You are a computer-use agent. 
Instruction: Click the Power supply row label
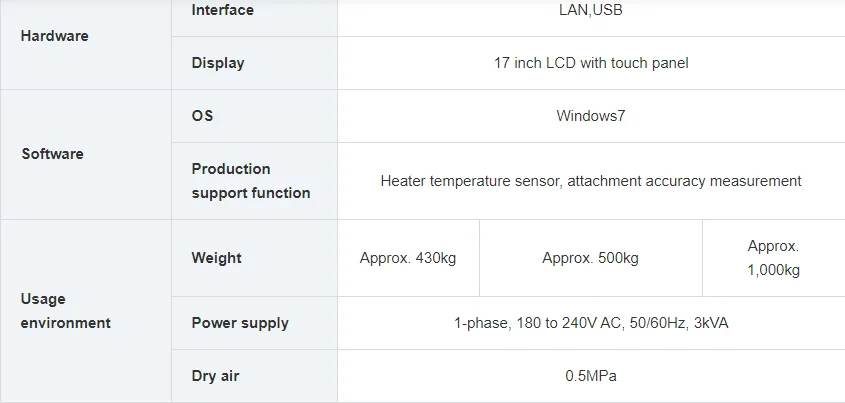(x=240, y=323)
